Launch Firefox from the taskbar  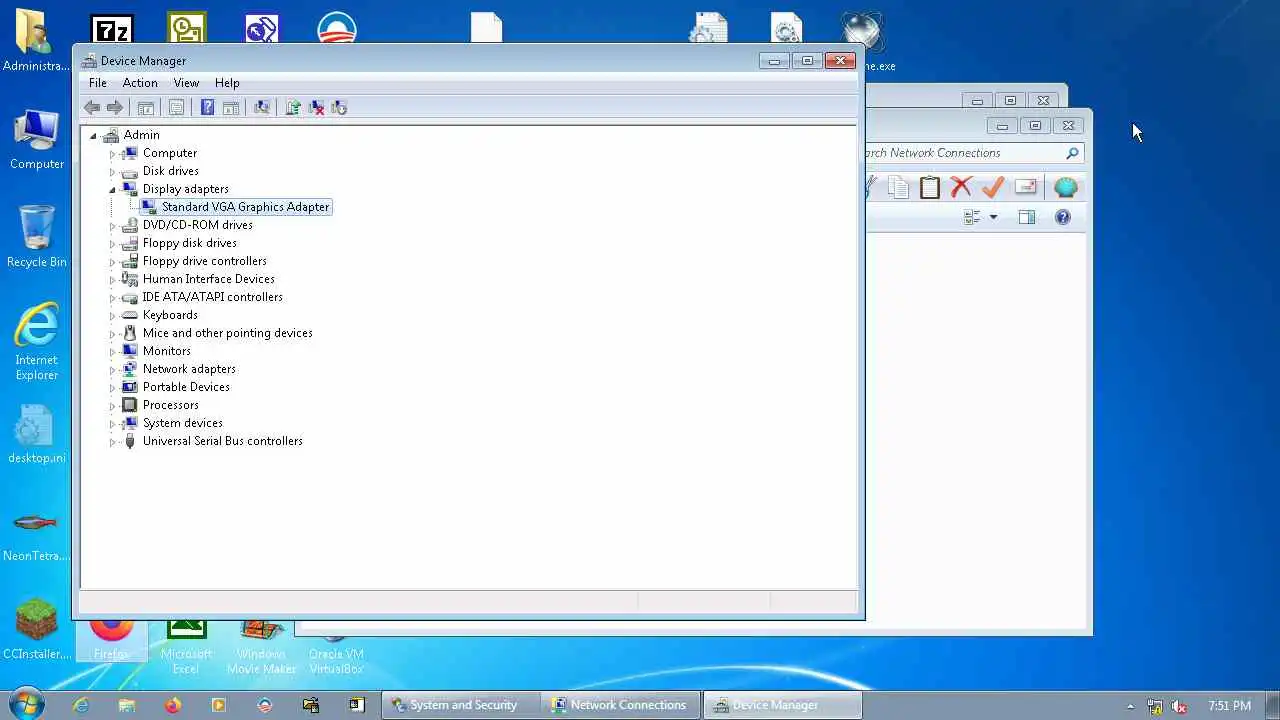(173, 705)
